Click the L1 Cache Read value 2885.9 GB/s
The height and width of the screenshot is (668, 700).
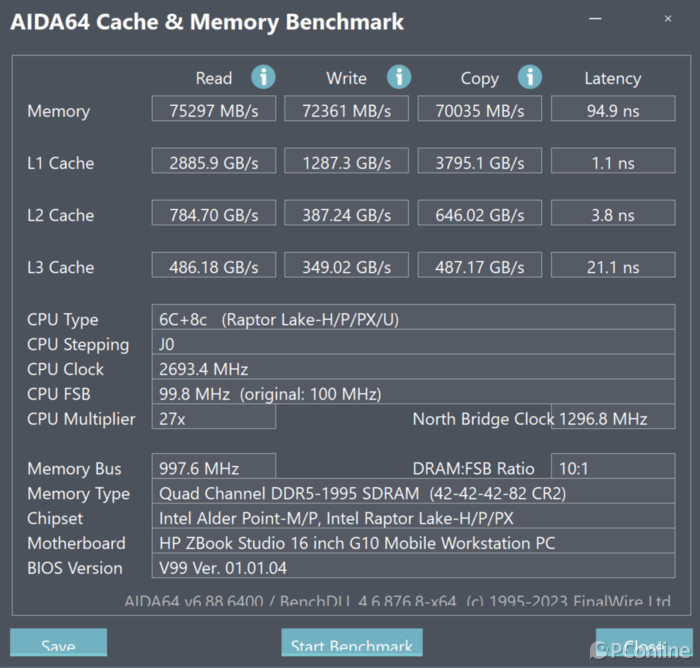[x=214, y=163]
